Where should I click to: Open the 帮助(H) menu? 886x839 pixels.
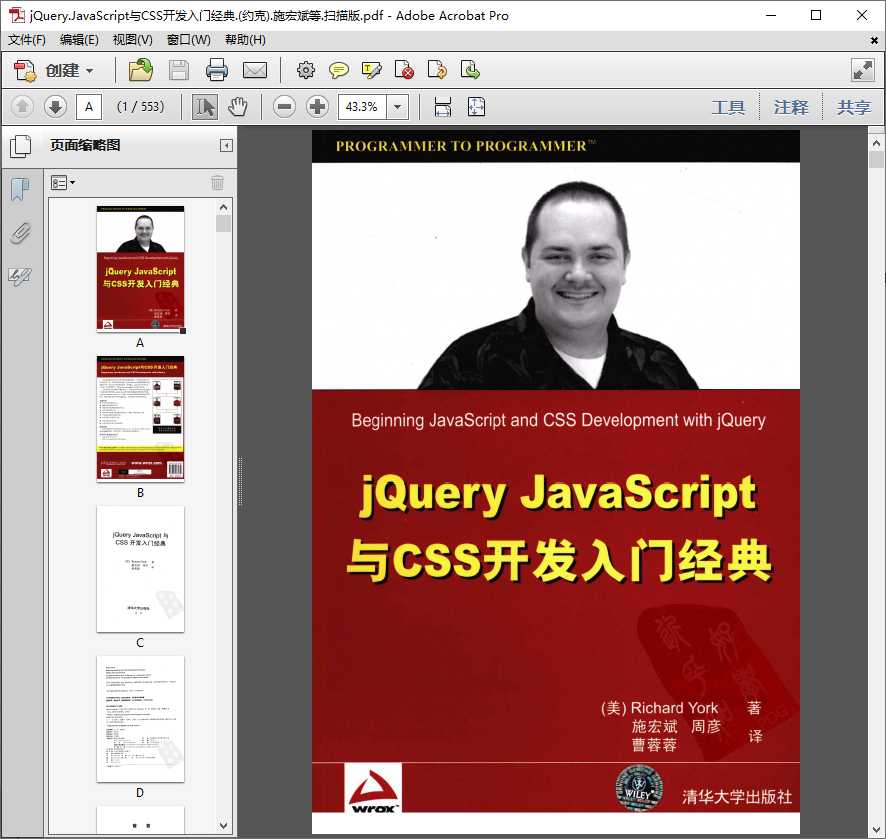[245, 40]
